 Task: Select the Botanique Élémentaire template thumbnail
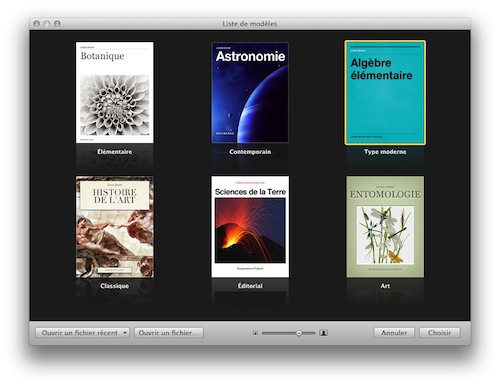[x=115, y=93]
